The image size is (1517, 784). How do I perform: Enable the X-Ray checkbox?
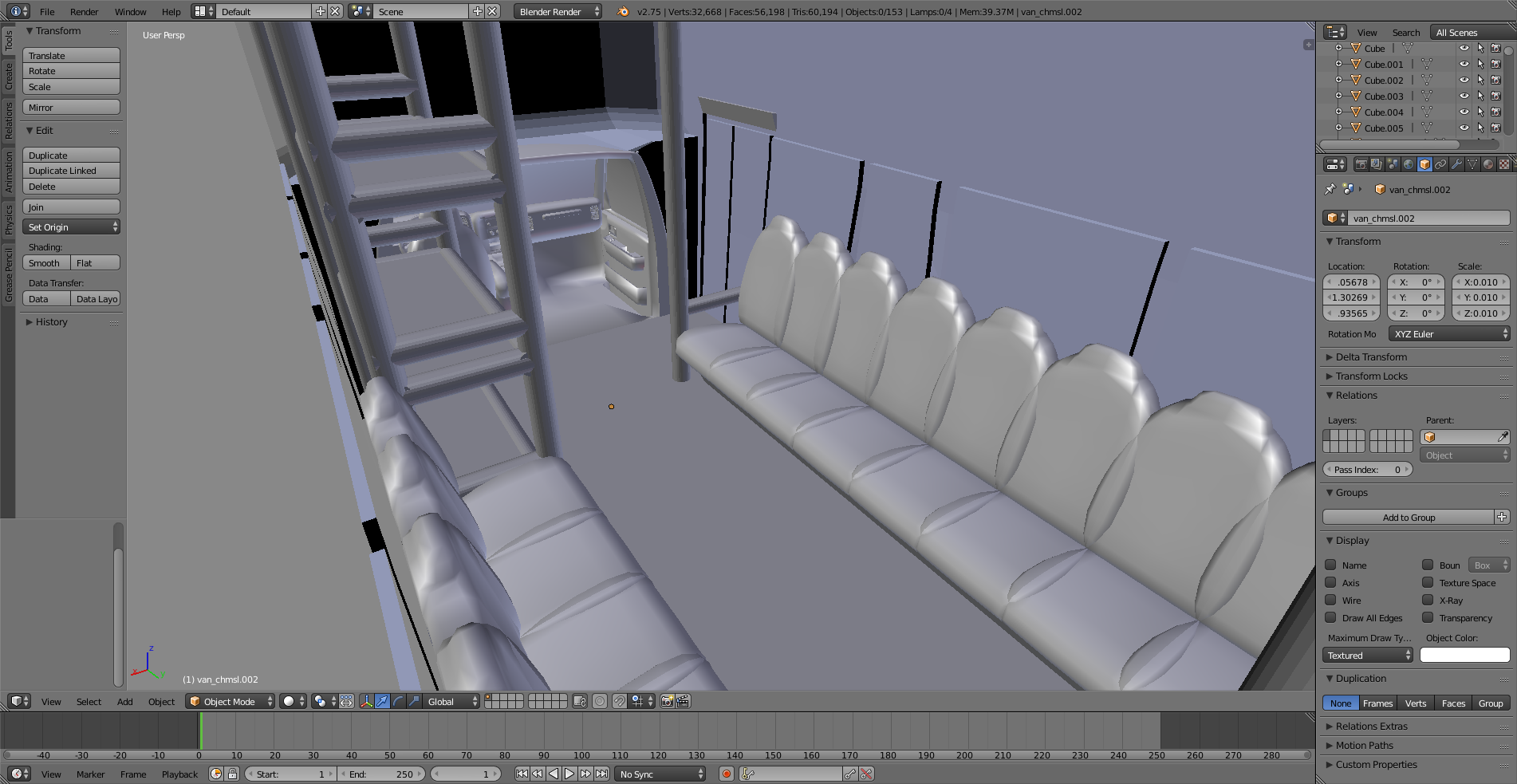pyautogui.click(x=1428, y=600)
